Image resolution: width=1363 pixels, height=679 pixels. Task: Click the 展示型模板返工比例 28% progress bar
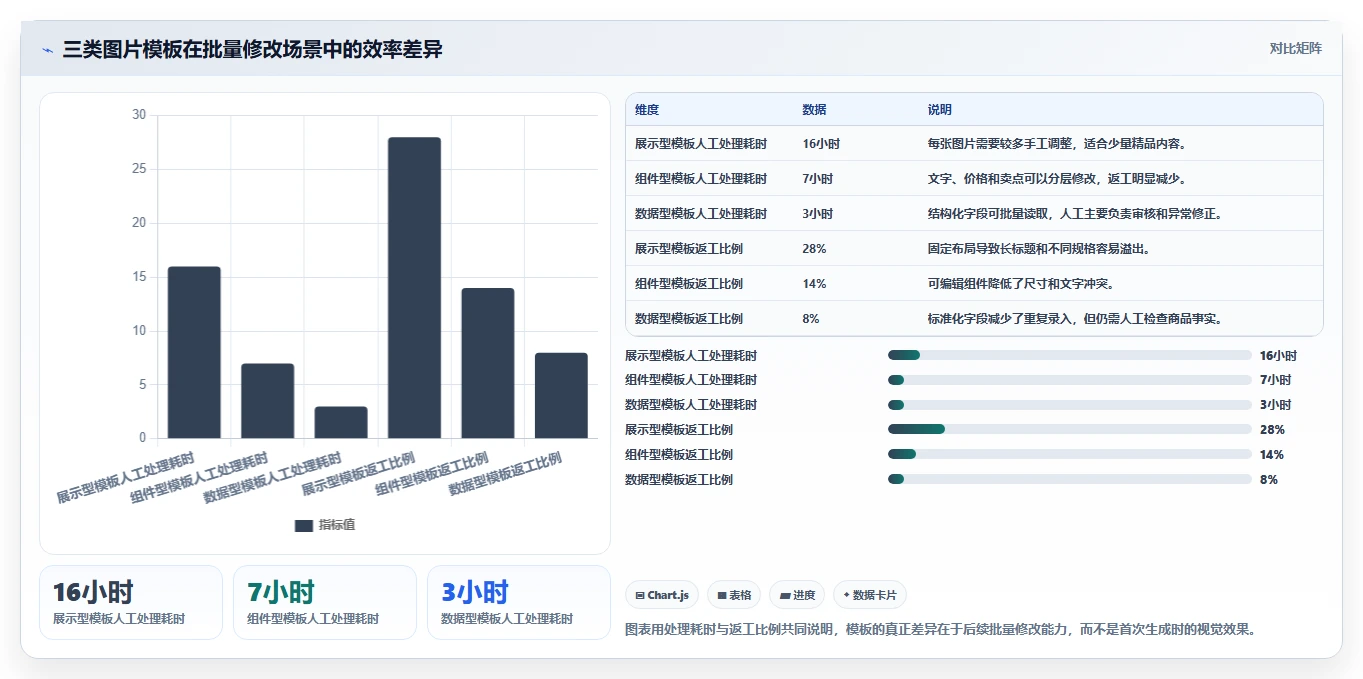[x=1070, y=429]
